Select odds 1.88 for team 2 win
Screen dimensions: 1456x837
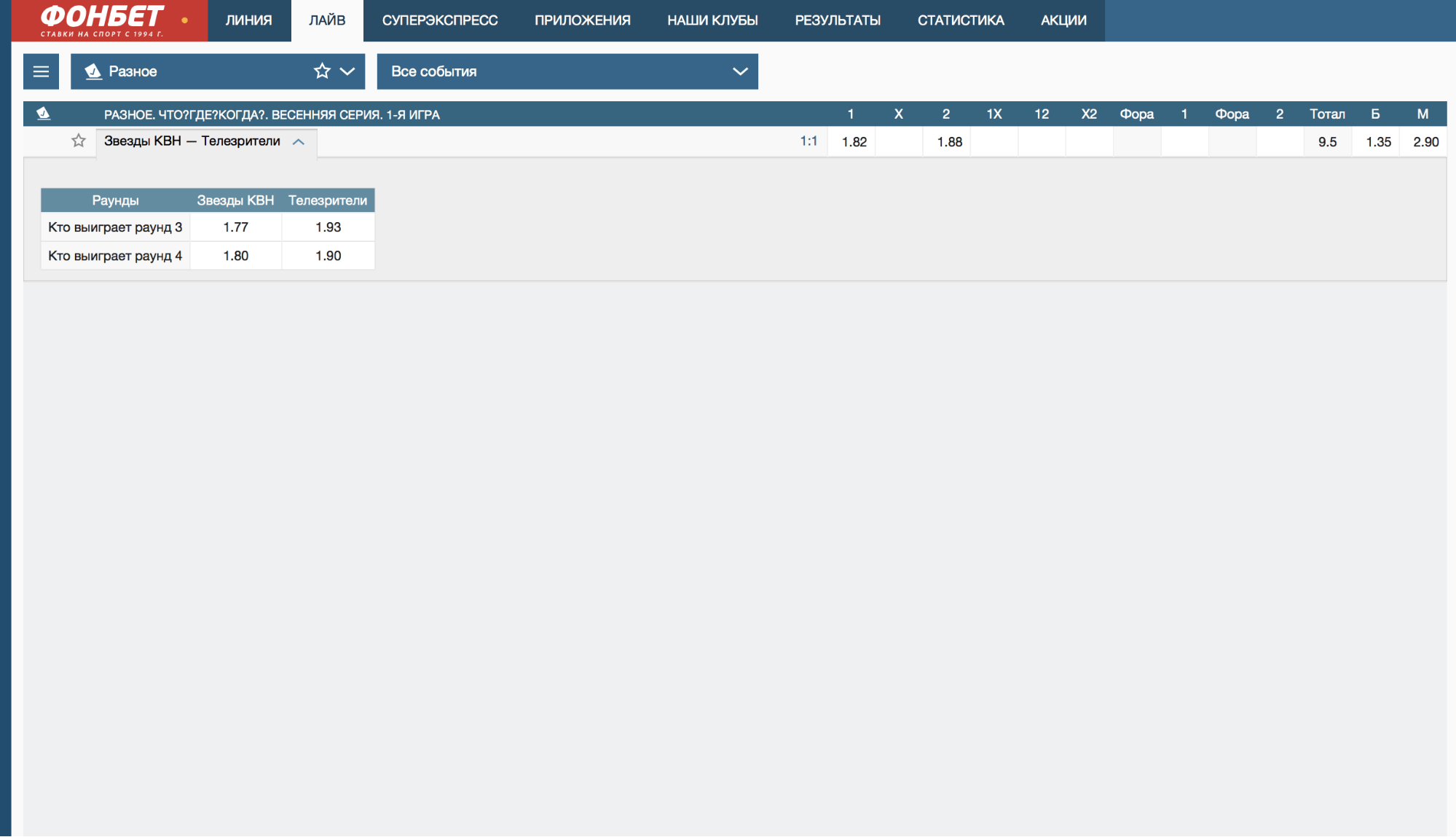(x=949, y=142)
